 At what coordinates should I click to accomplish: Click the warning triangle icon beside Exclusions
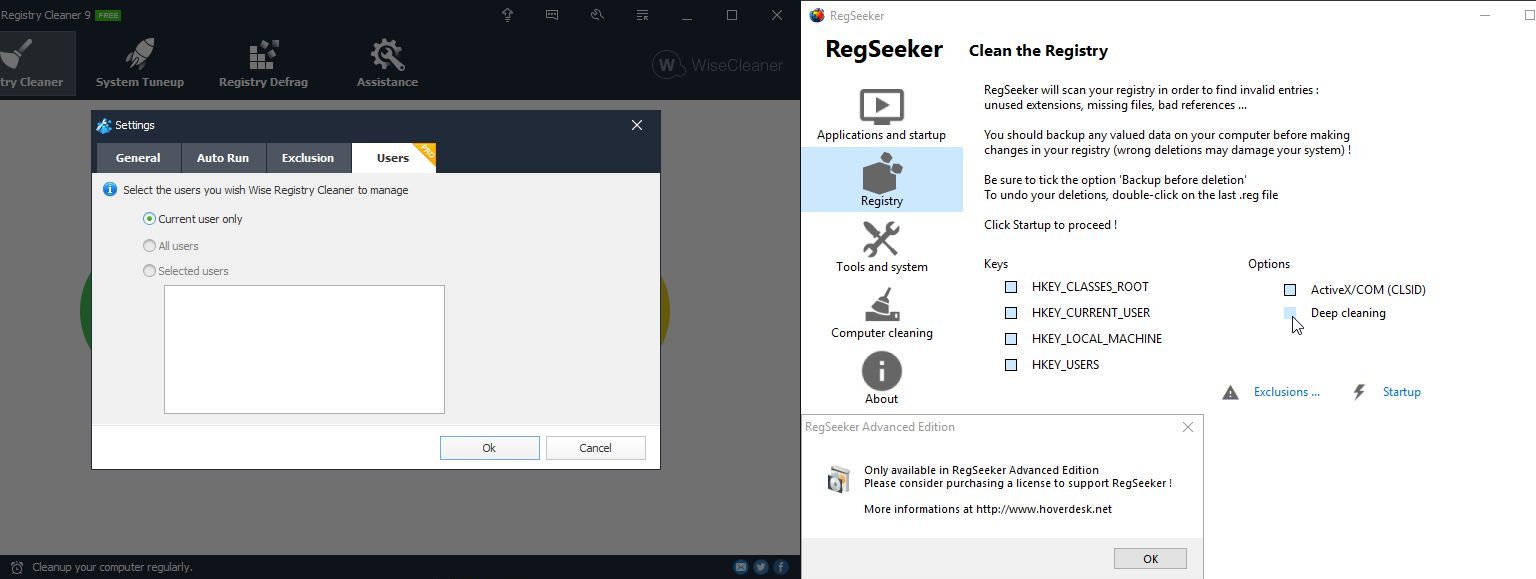pos(1231,392)
